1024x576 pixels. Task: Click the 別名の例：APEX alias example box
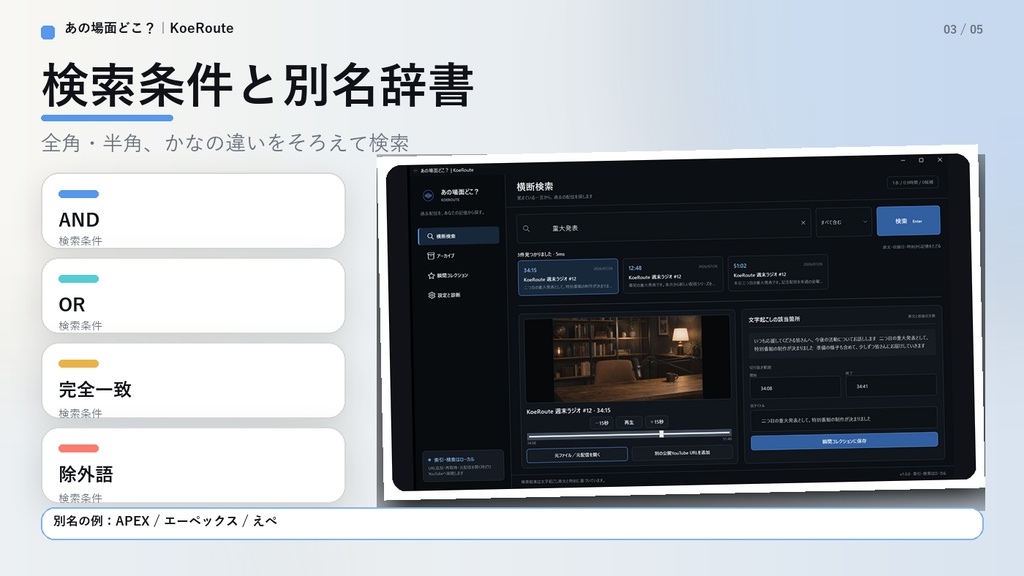[x=512, y=524]
